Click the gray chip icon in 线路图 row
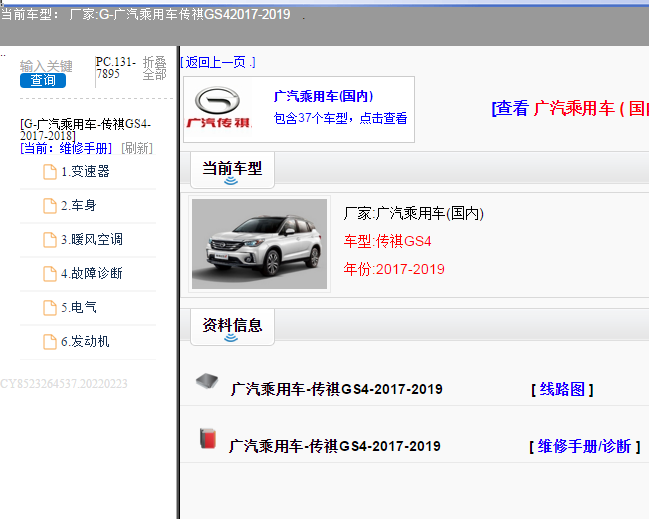 [207, 381]
